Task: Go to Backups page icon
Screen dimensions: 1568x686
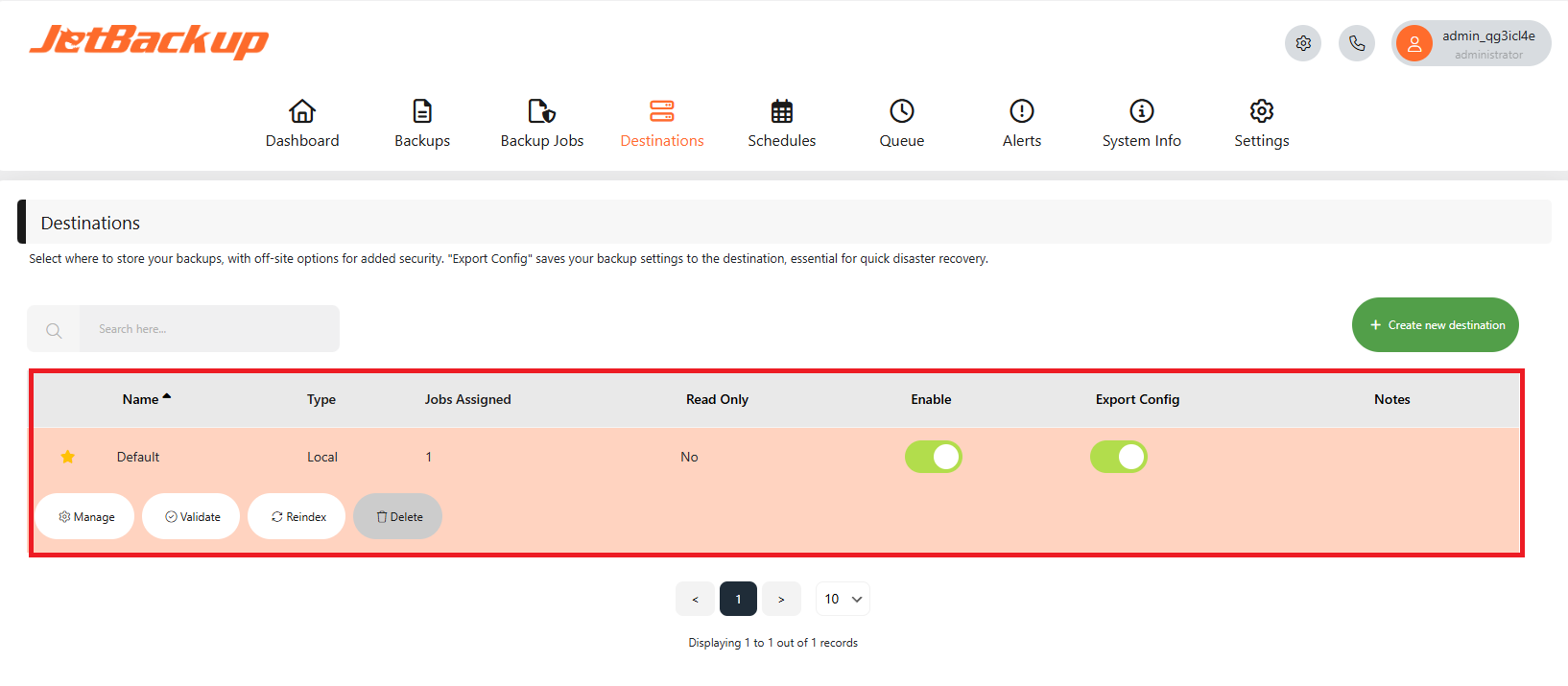Action: click(x=422, y=112)
